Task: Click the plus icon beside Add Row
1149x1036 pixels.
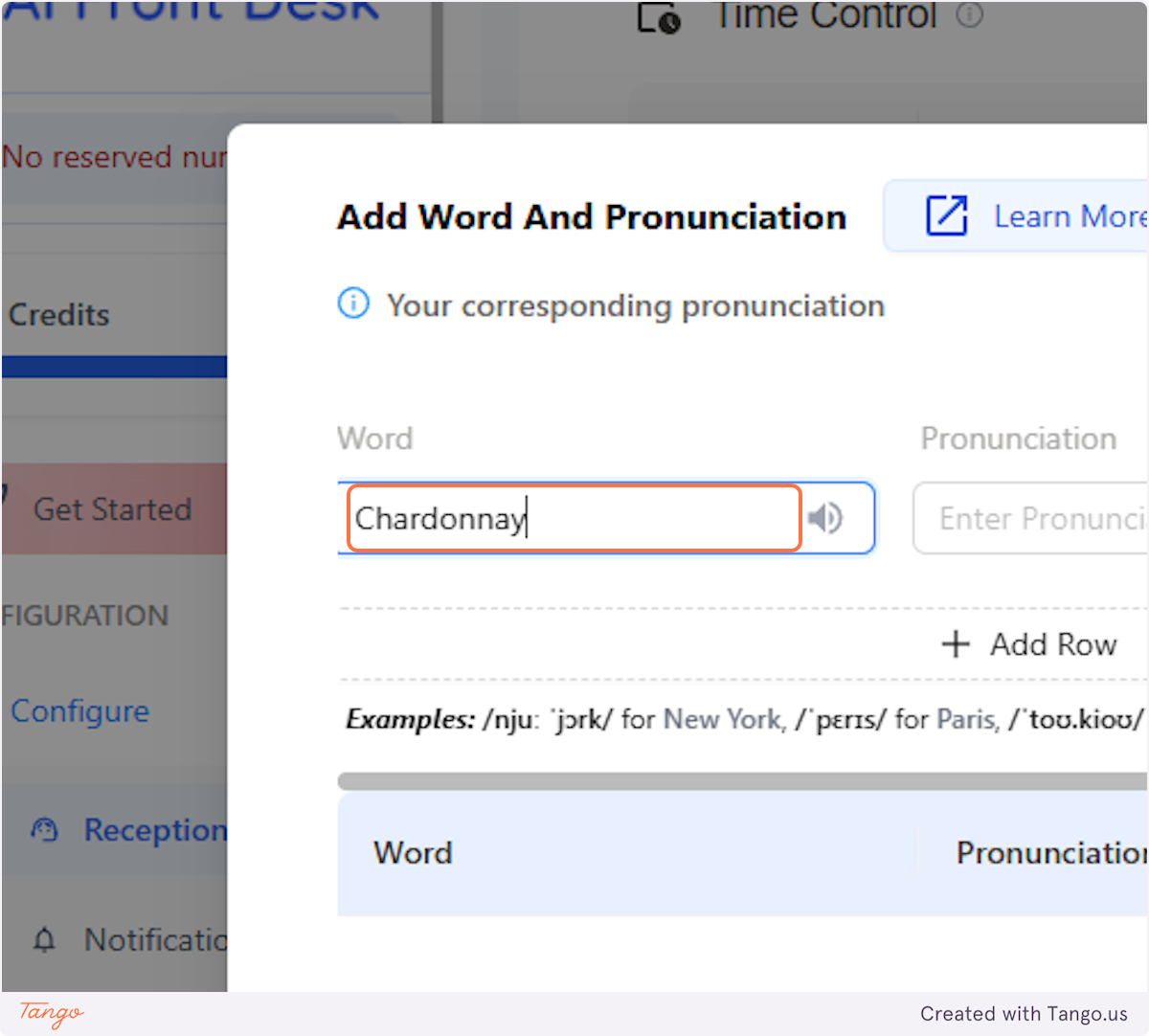Action: click(x=957, y=644)
